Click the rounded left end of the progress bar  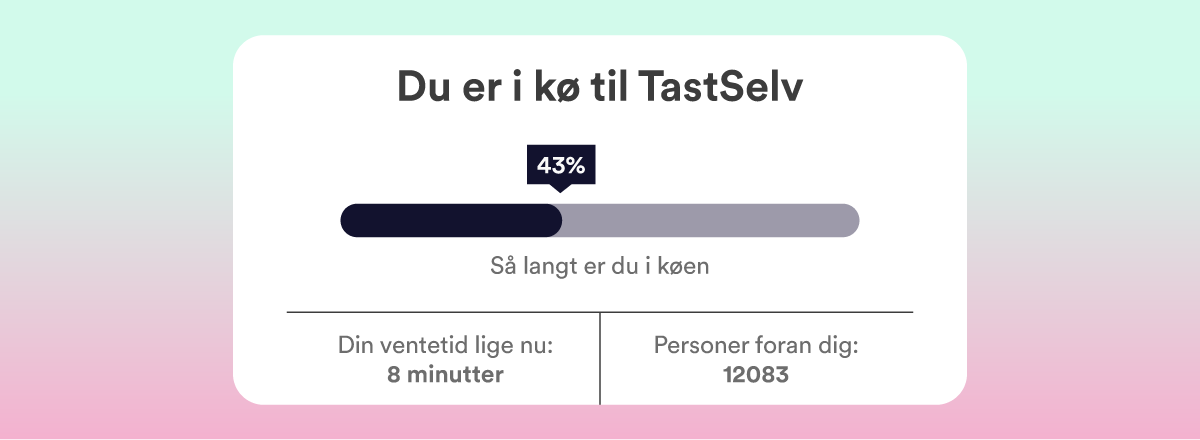coord(351,220)
